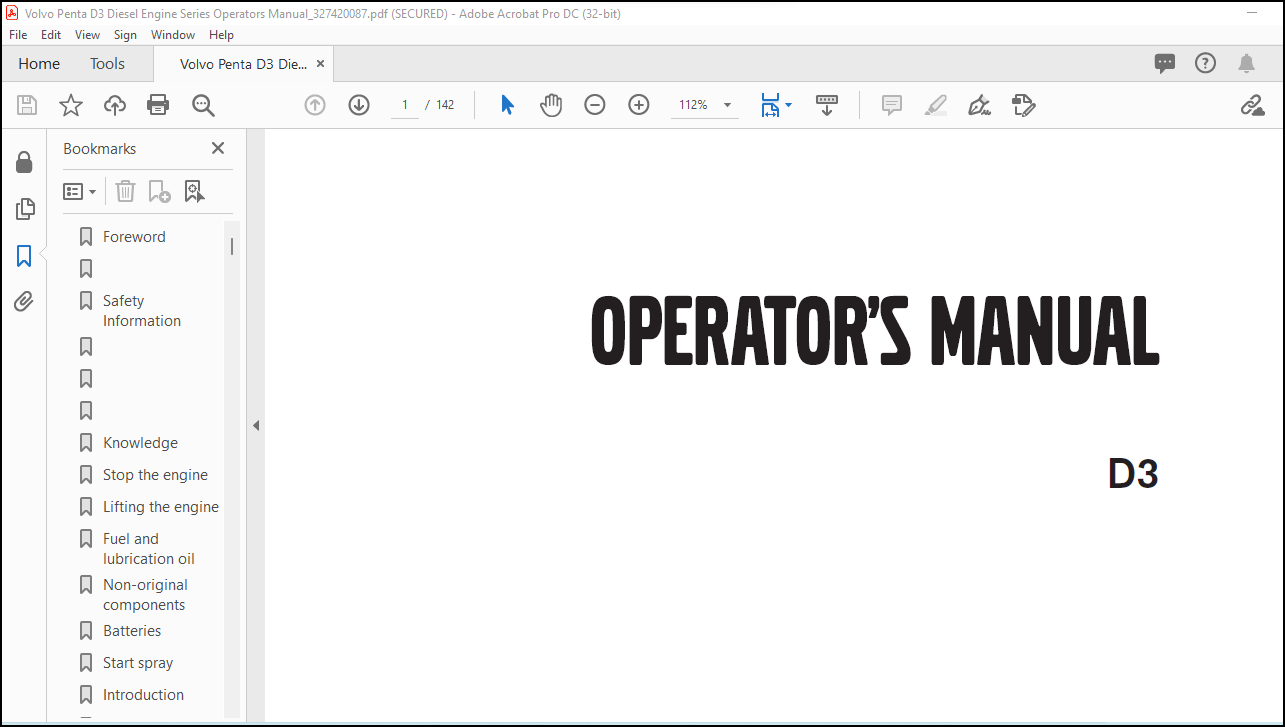Image resolution: width=1285 pixels, height=727 pixels.
Task: Open the Safety Information bookmark
Action: [x=142, y=311]
